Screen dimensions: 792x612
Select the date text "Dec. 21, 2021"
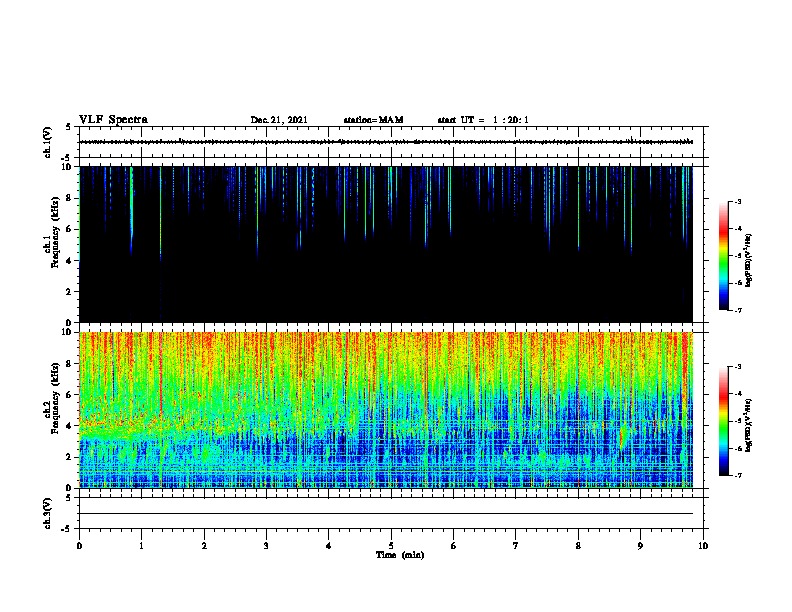279,120
